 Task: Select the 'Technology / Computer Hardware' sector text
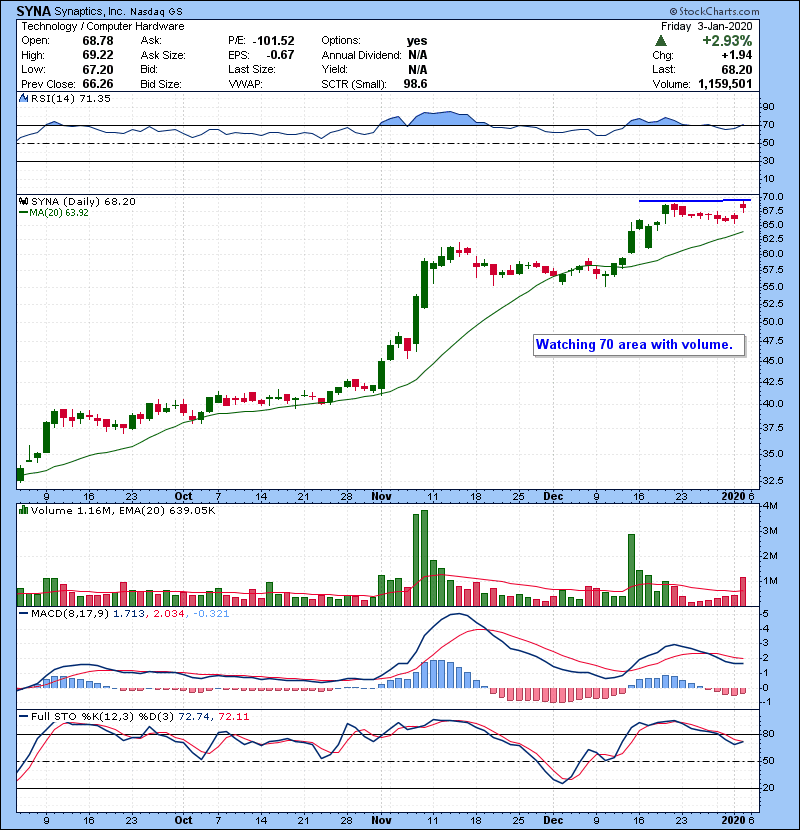pyautogui.click(x=103, y=26)
